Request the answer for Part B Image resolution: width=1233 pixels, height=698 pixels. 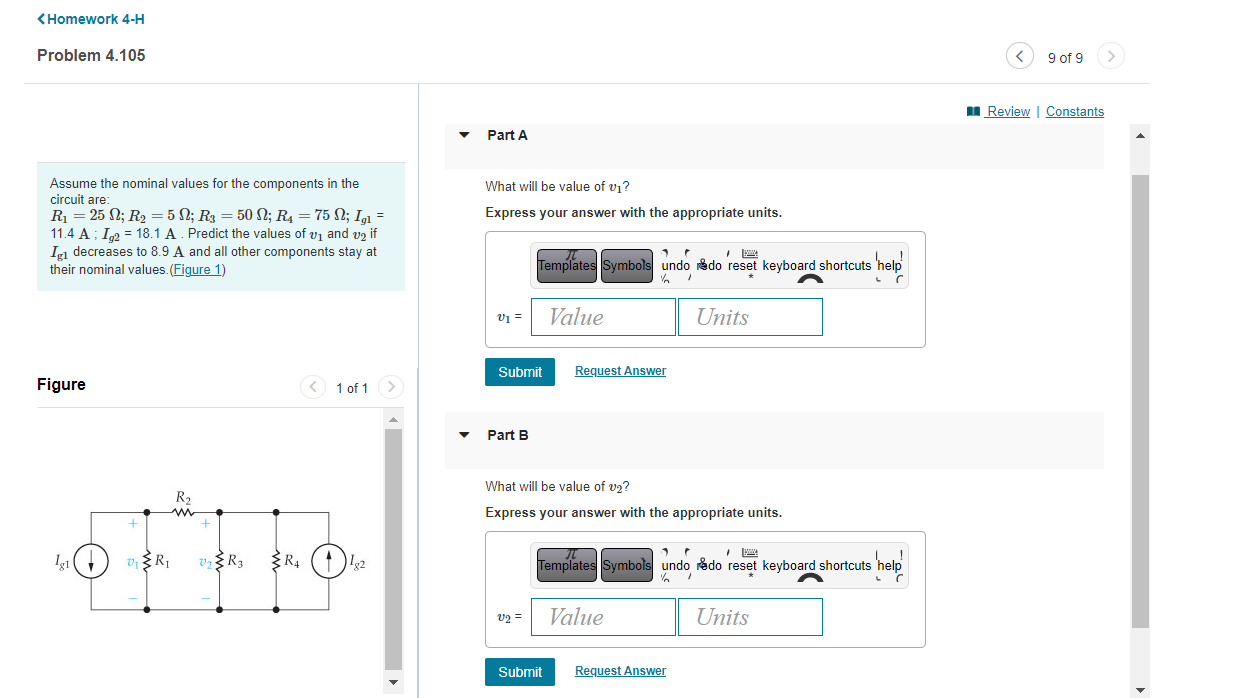[619, 670]
